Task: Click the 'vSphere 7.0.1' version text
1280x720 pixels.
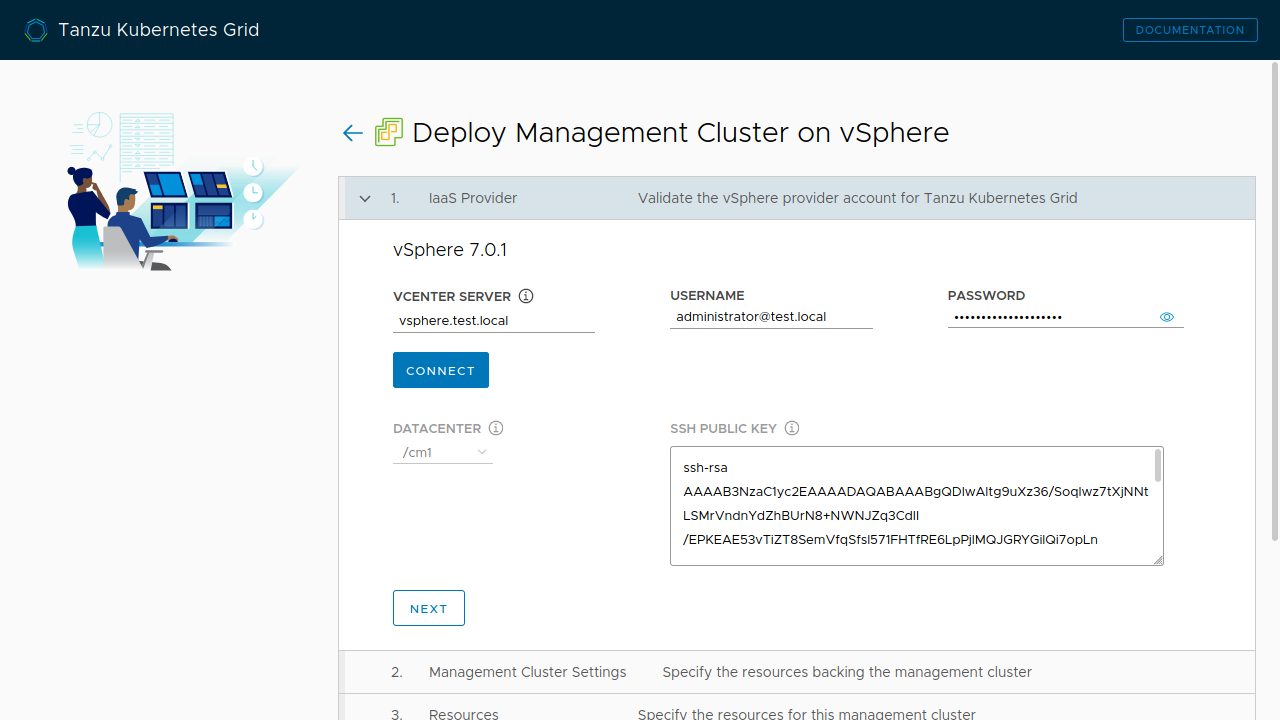Action: click(x=450, y=250)
